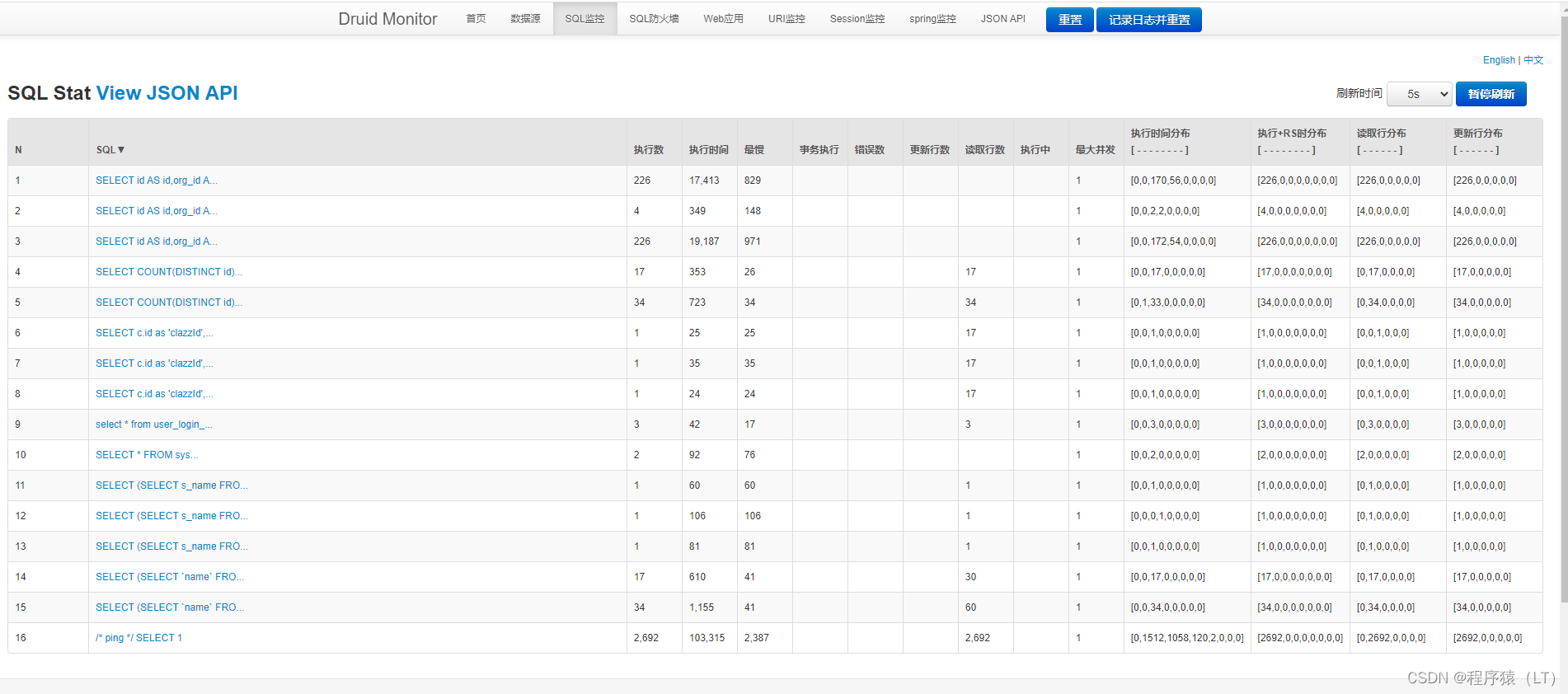Click histogram [0,0,170,56,0,0,0,0]

pyautogui.click(x=1173, y=181)
